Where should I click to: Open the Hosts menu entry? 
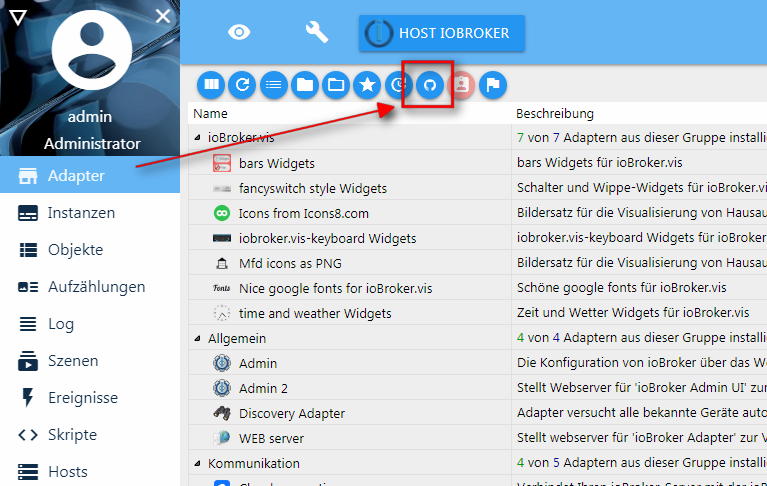pos(90,472)
